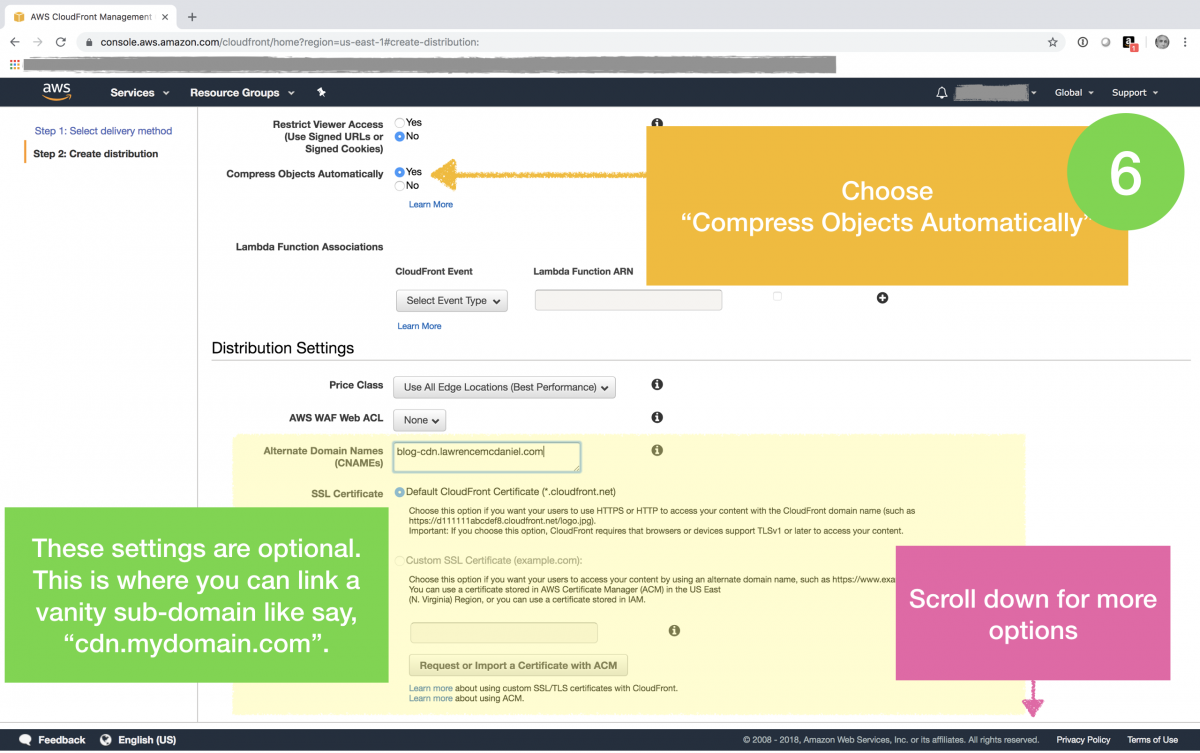Add a Lambda association with the plus icon
The width and height of the screenshot is (1200, 753).
[x=882, y=297]
